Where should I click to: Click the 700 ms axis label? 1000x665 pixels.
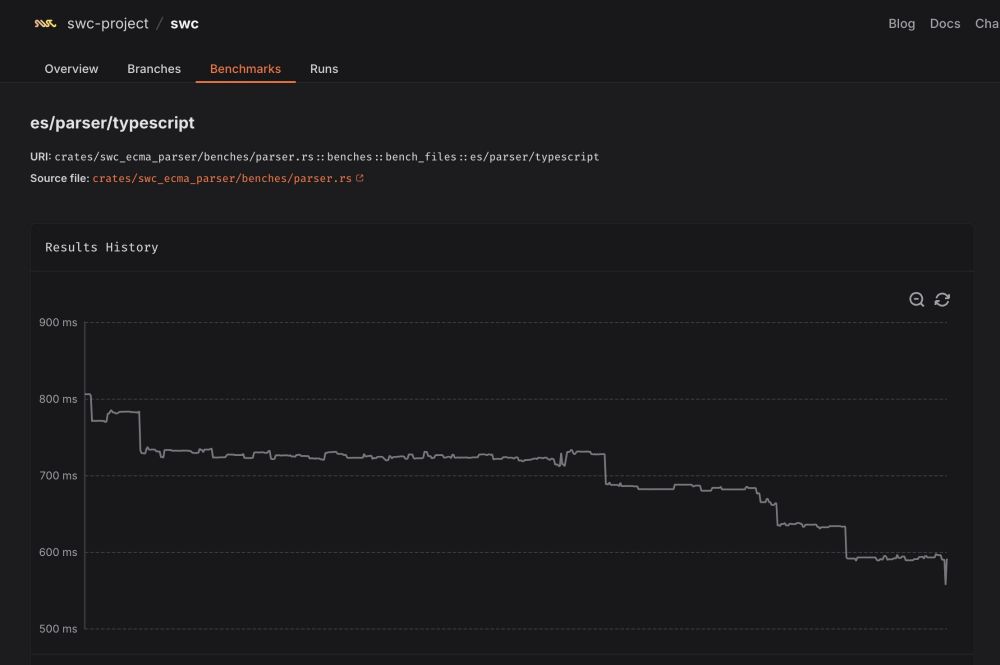click(58, 476)
